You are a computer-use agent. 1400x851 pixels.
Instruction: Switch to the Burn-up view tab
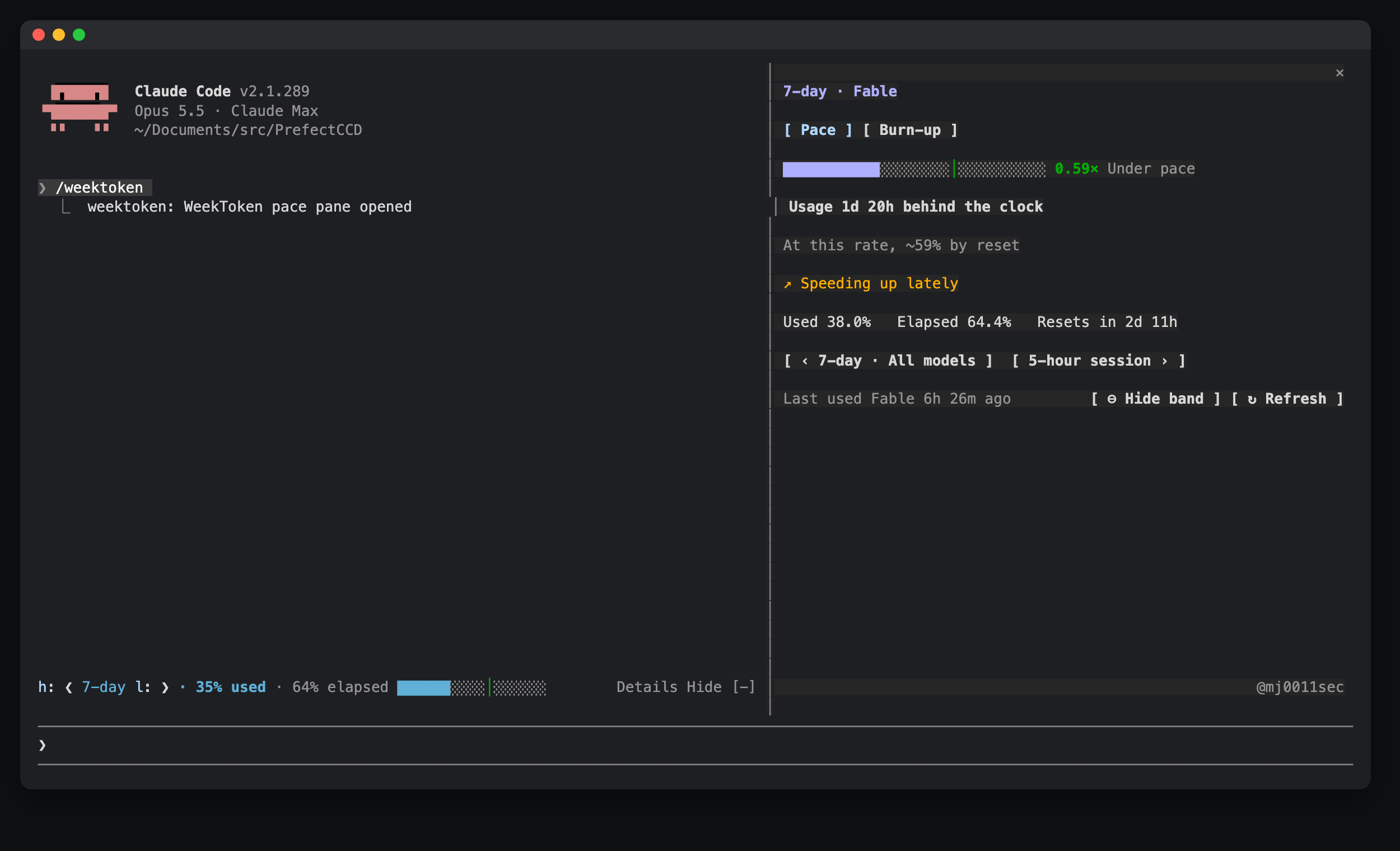(909, 130)
